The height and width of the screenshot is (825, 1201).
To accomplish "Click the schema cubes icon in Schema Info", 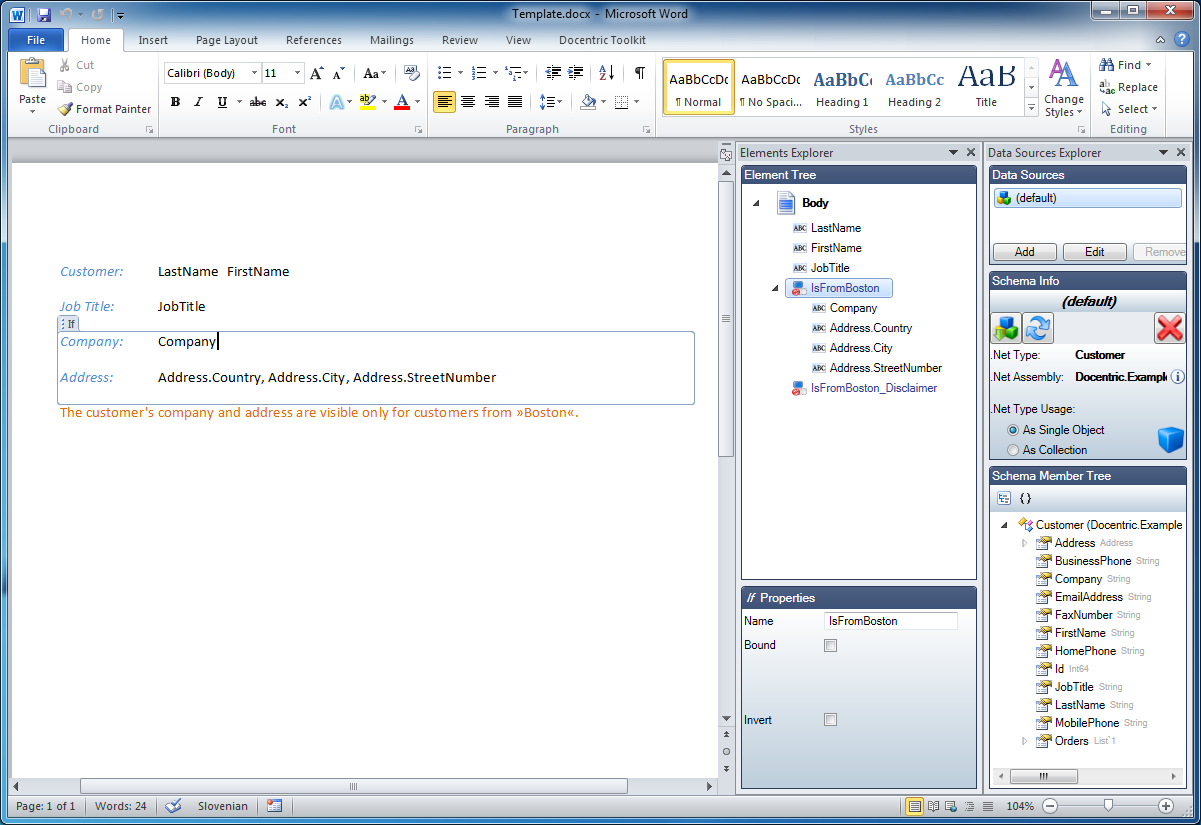I will pyautogui.click(x=1006, y=328).
